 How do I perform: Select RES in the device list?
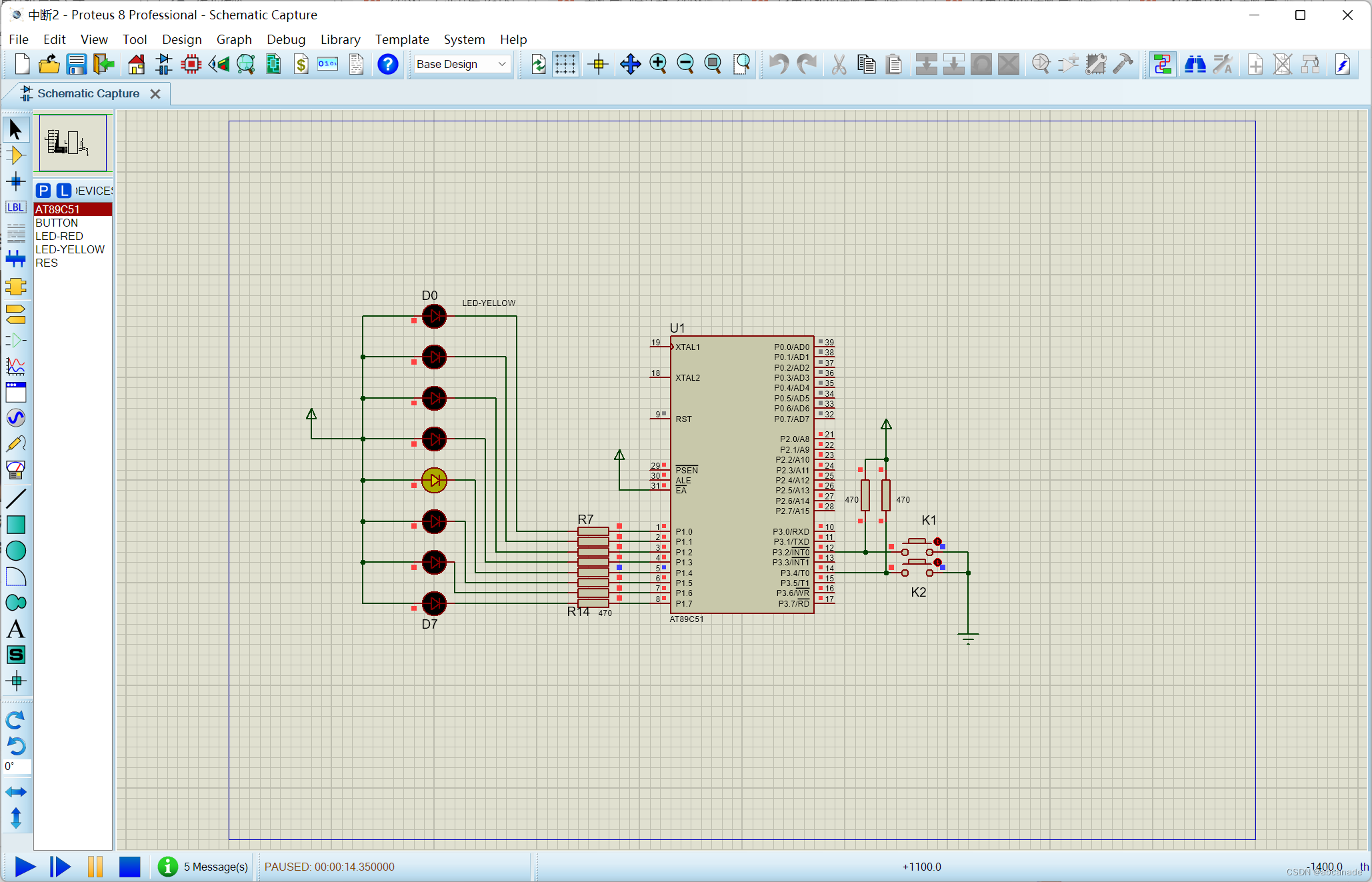(73, 263)
